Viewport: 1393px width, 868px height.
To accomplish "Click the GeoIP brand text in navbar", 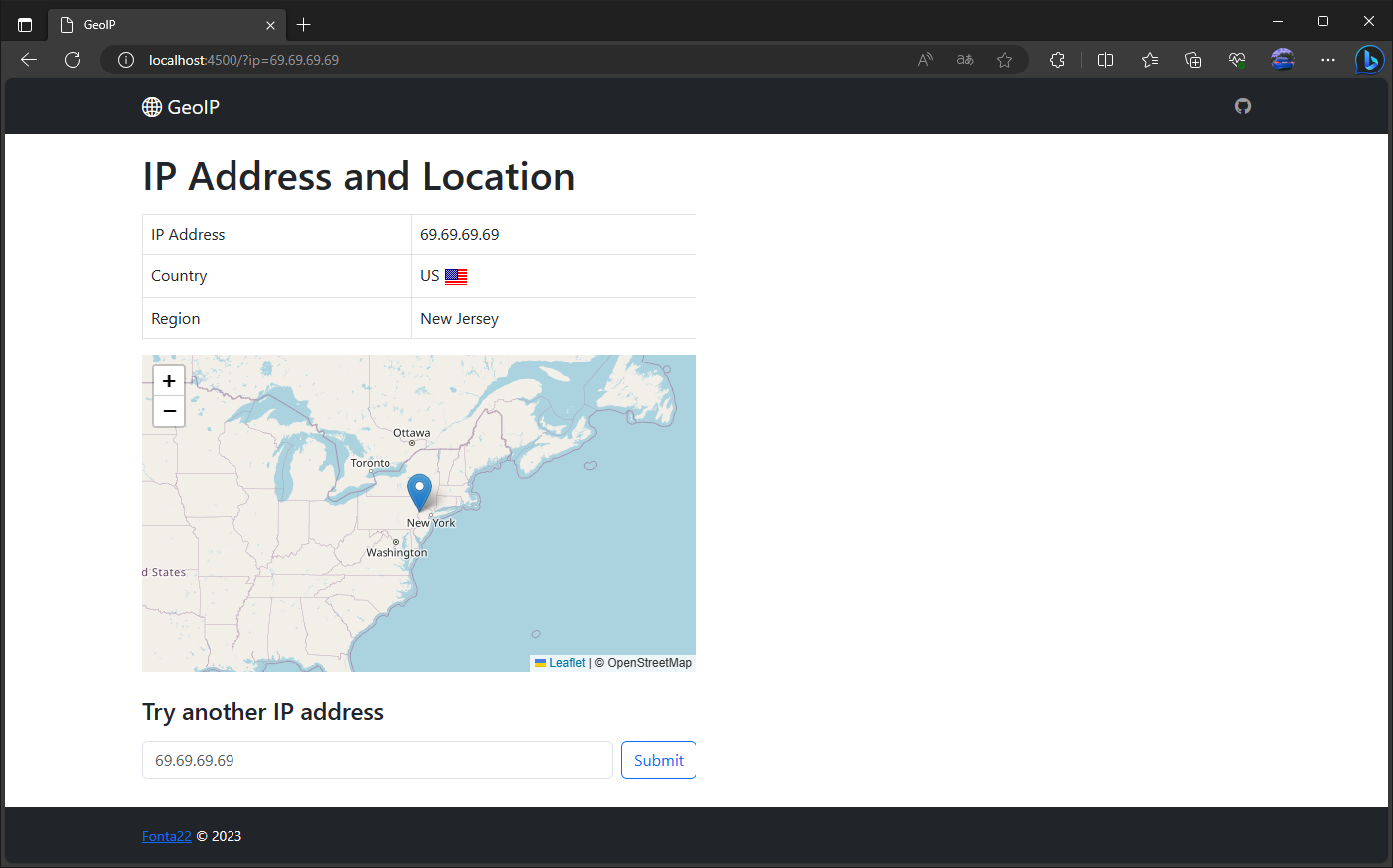I will (194, 107).
